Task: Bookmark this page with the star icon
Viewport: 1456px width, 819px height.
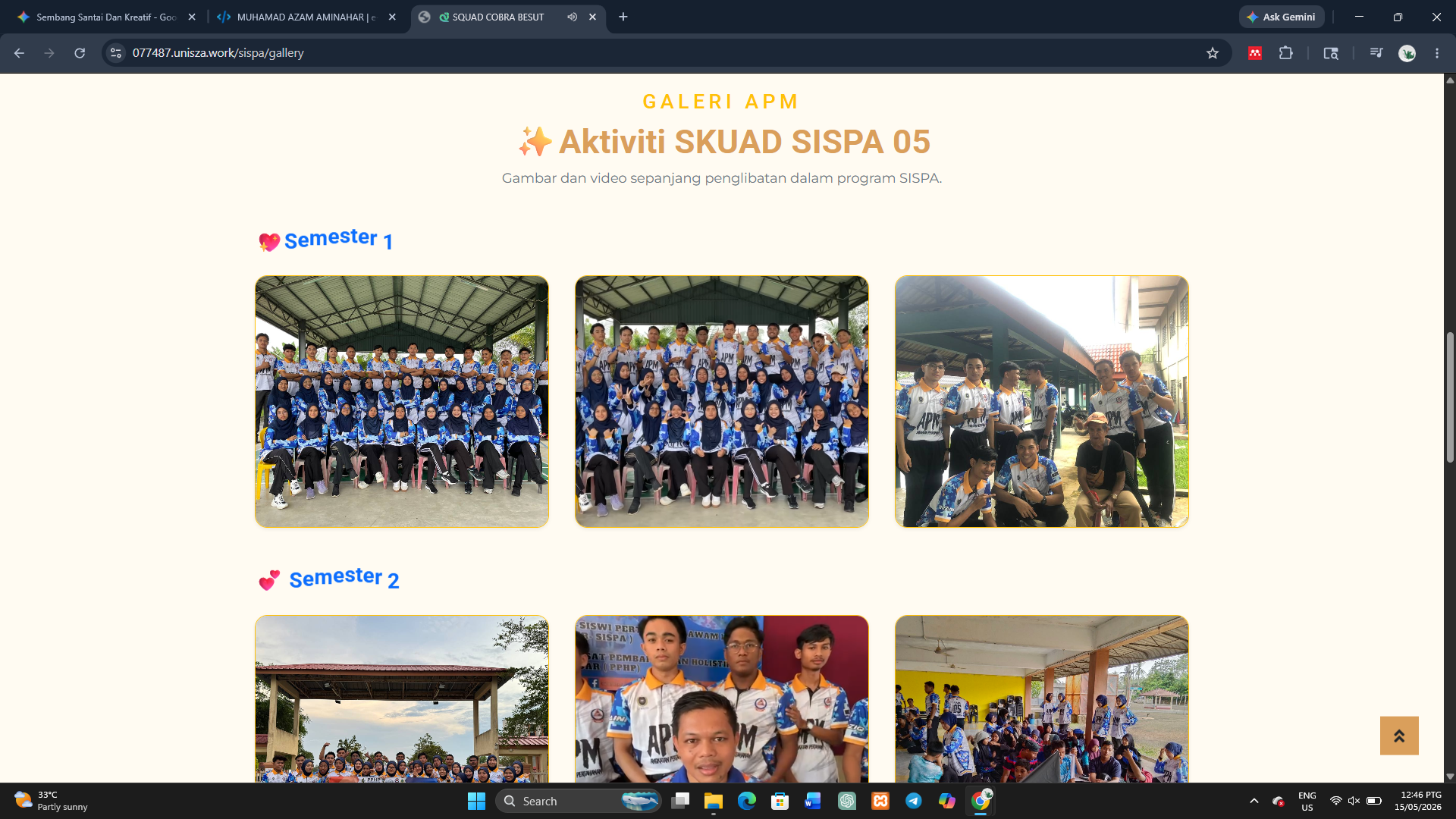Action: (1213, 53)
